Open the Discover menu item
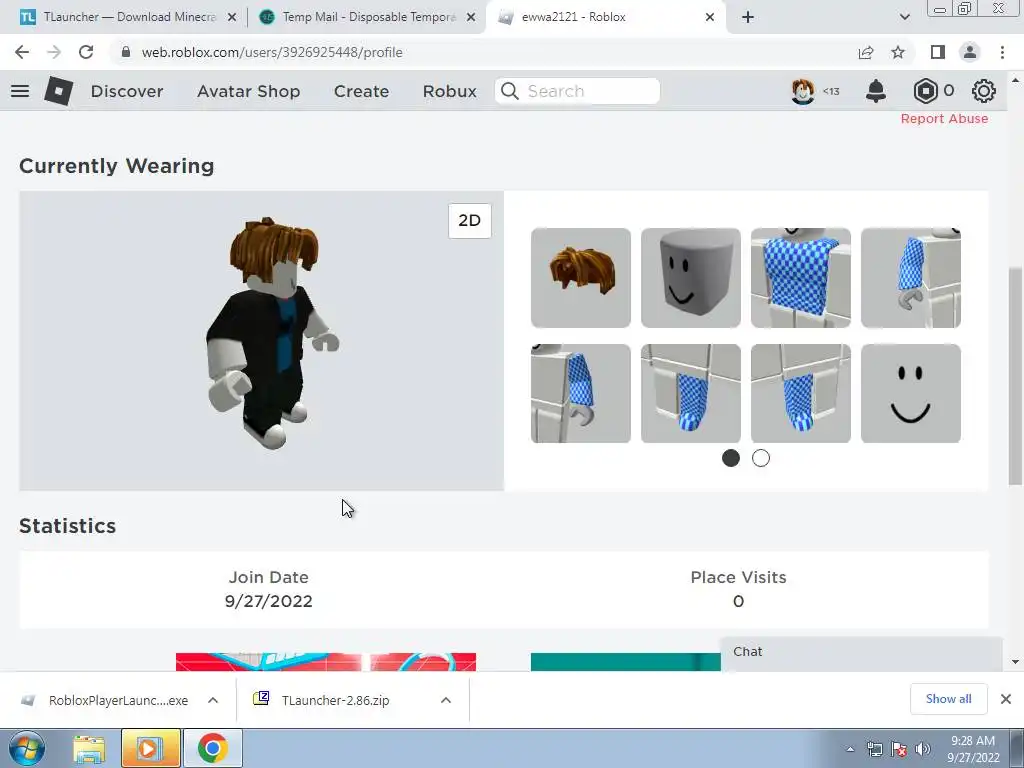This screenshot has height=768, width=1024. 127,91
